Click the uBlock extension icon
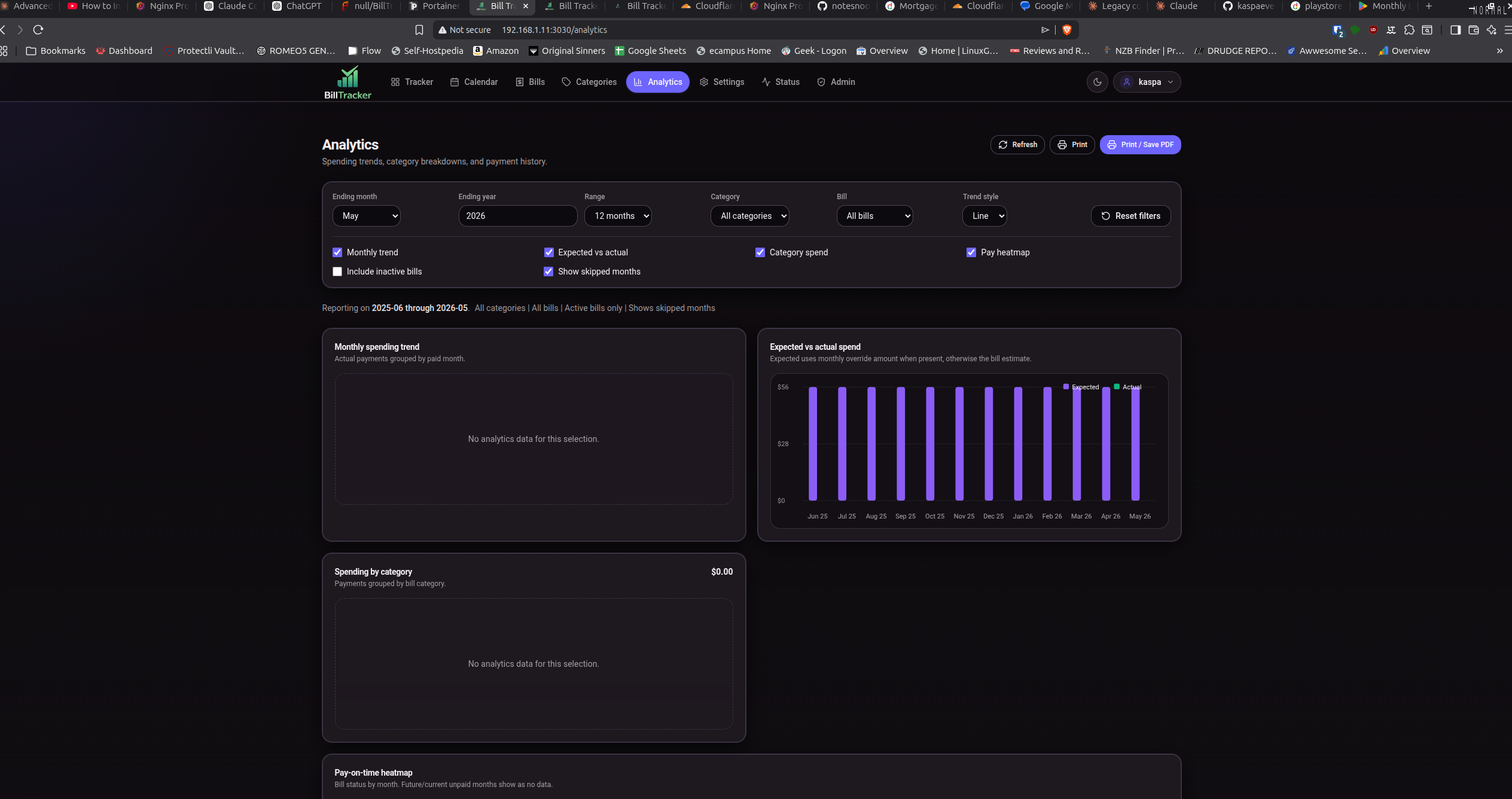Image resolution: width=1512 pixels, height=799 pixels. [x=1373, y=30]
